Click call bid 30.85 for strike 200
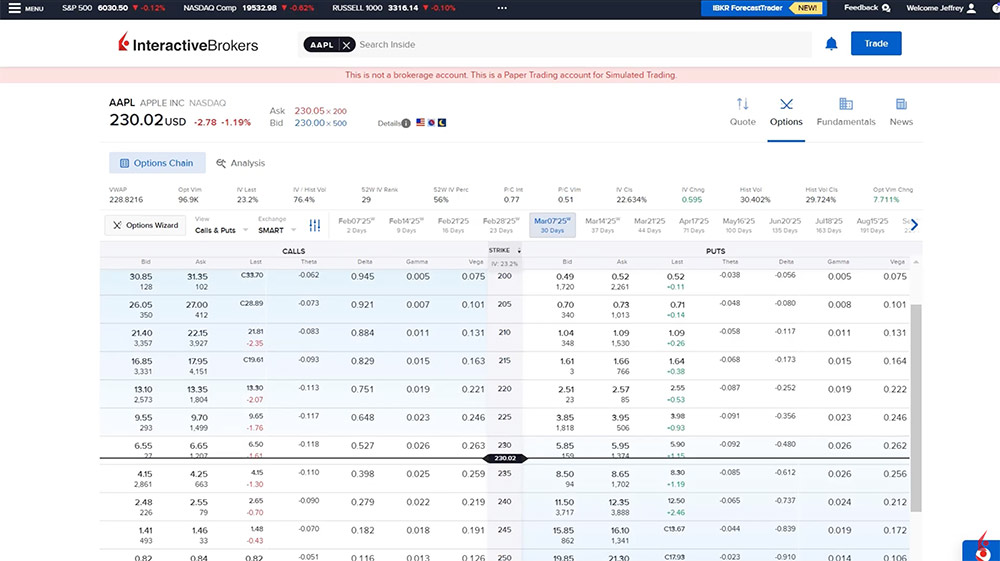Viewport: 1000px width, 561px height. click(x=141, y=277)
